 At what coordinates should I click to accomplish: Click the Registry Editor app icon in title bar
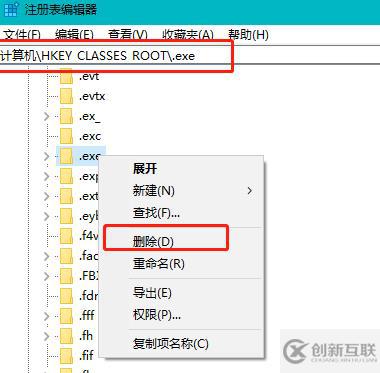click(x=10, y=9)
